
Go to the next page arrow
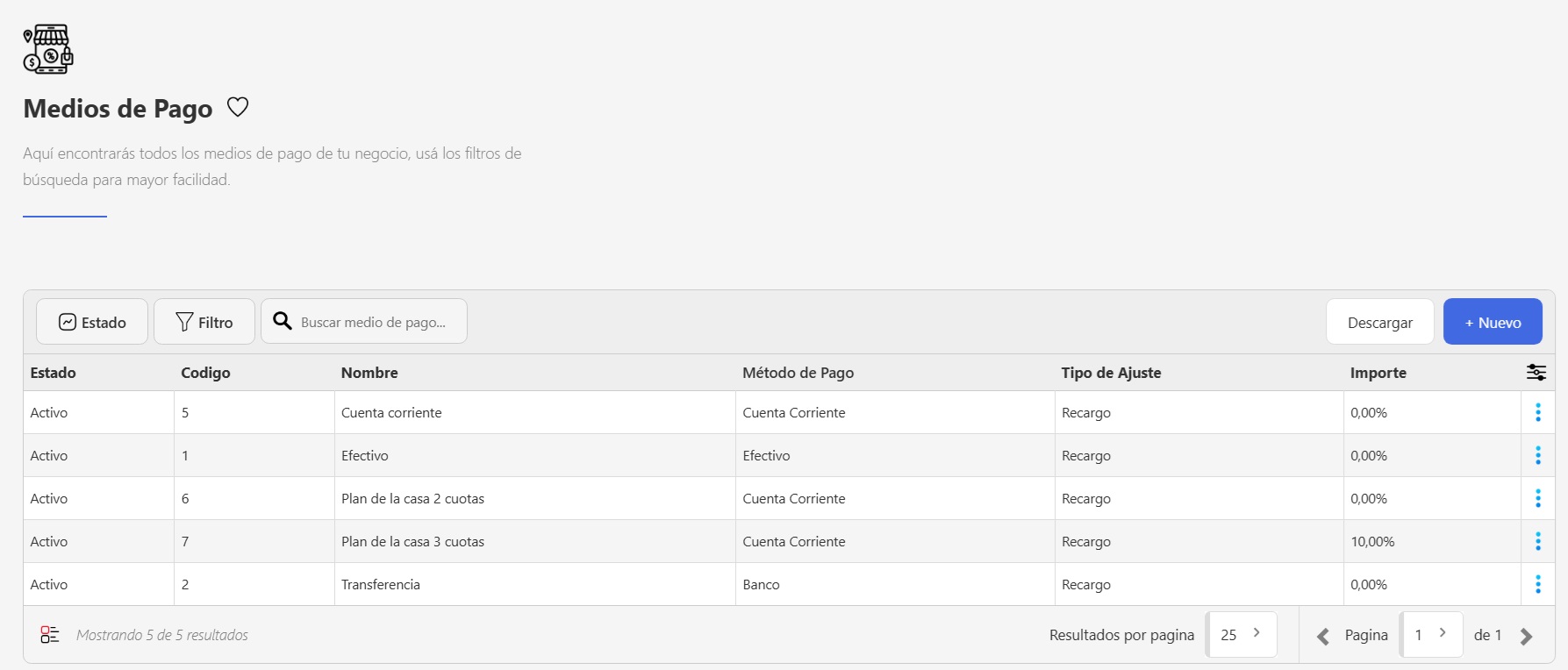click(x=1526, y=636)
